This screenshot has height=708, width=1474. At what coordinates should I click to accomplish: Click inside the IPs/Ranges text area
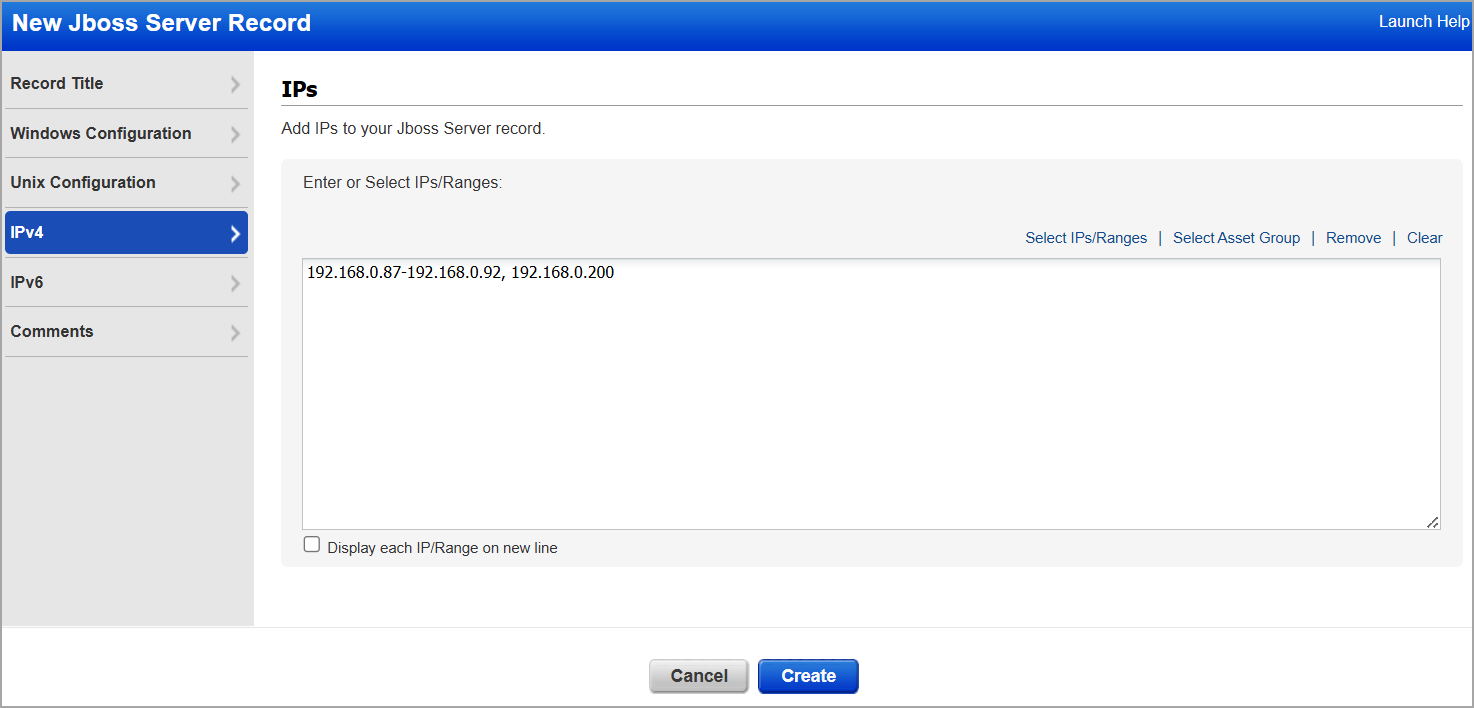pyautogui.click(x=871, y=394)
